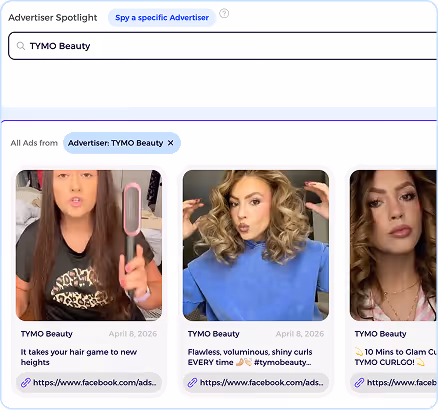438x410 pixels.
Task: Click link icon under hair game ad
Action: 26,382
